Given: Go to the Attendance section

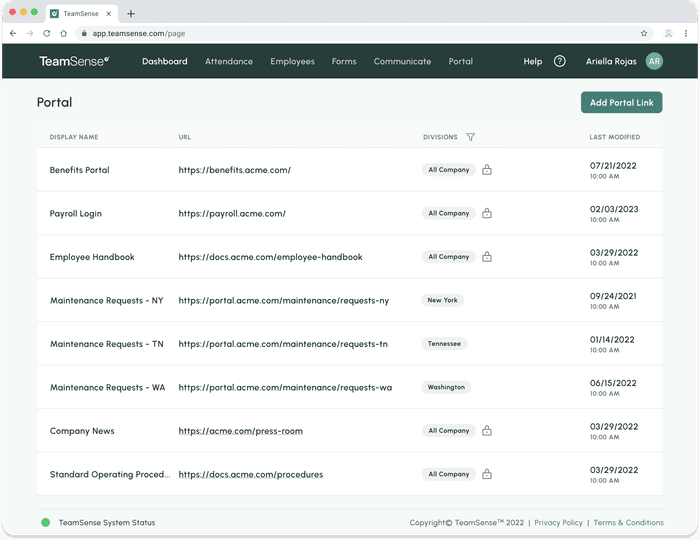Looking at the screenshot, I should pyautogui.click(x=229, y=62).
